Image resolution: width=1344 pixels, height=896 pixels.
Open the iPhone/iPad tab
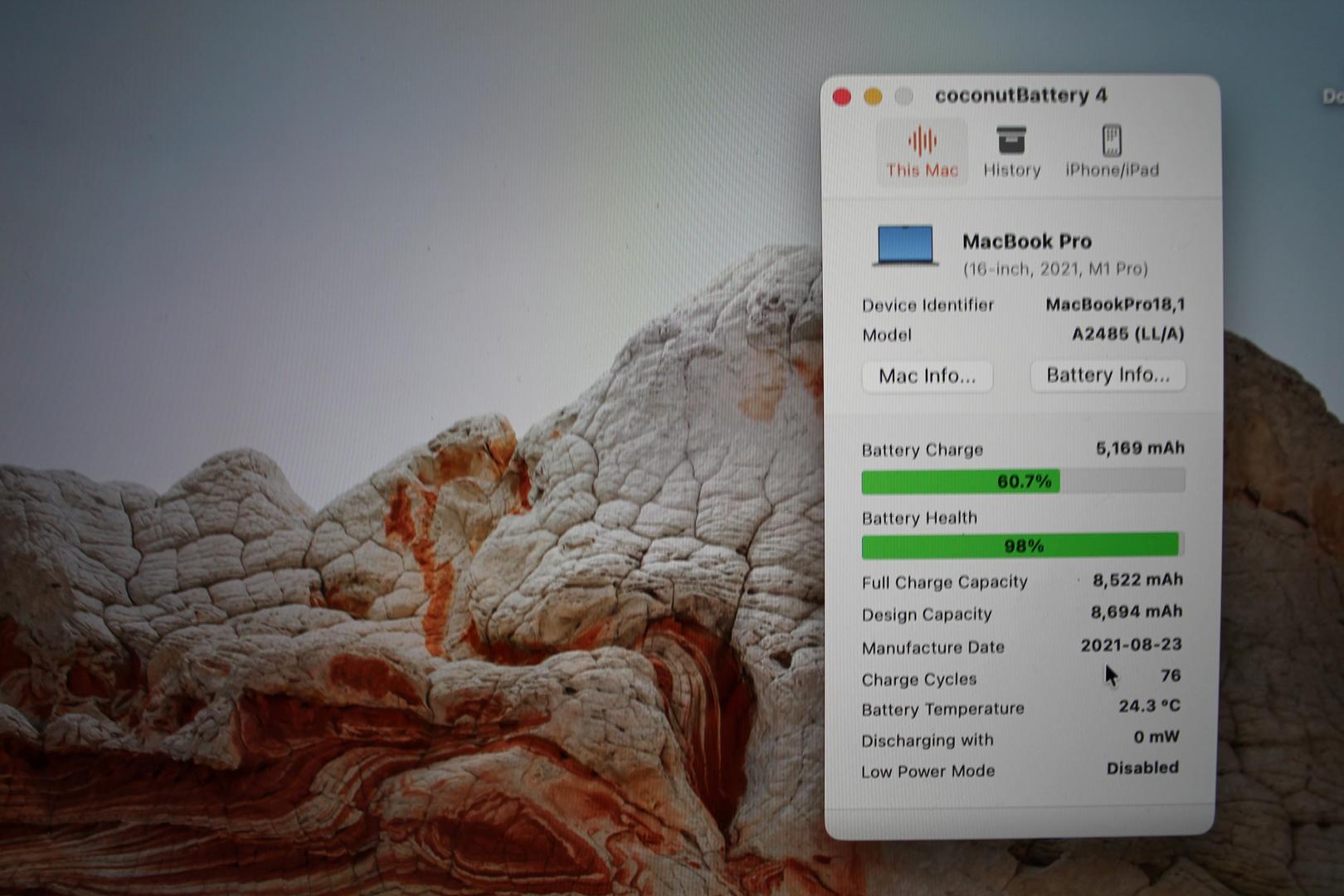1112,153
